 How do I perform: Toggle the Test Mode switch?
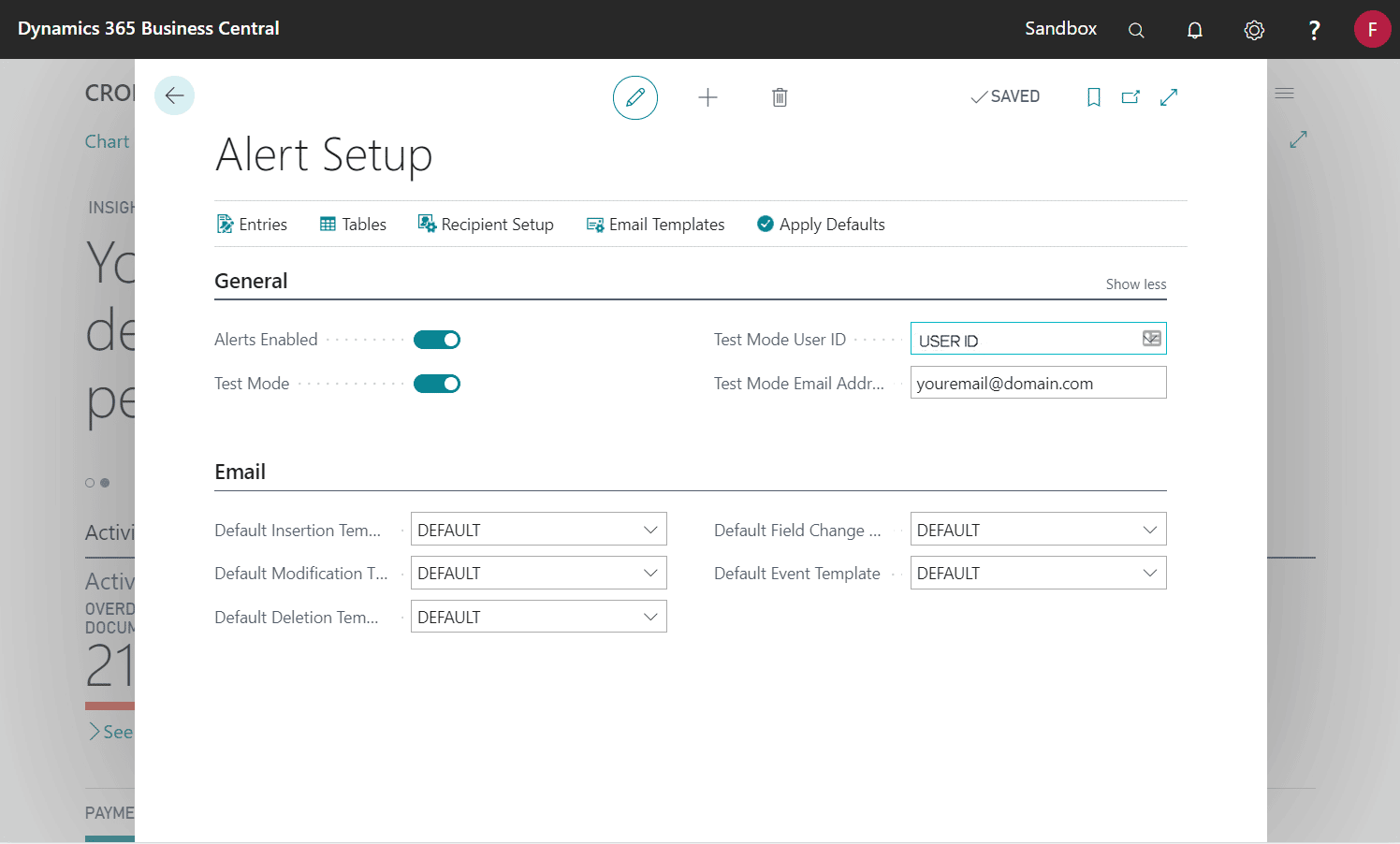[437, 384]
